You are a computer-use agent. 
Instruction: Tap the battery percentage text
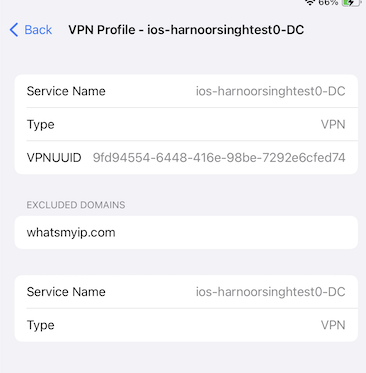coord(328,2)
